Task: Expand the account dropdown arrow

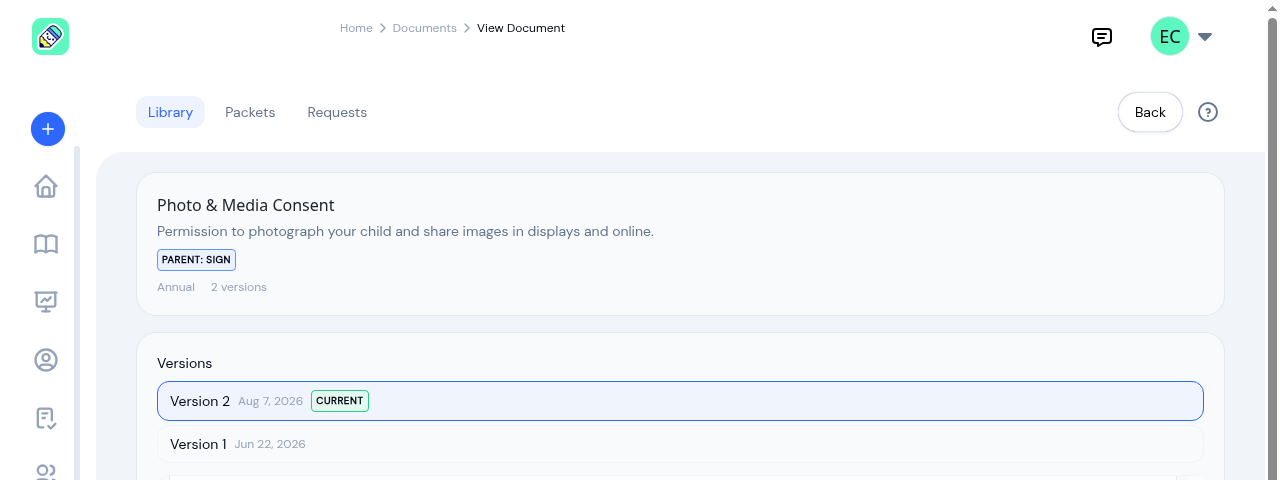Action: click(1205, 37)
